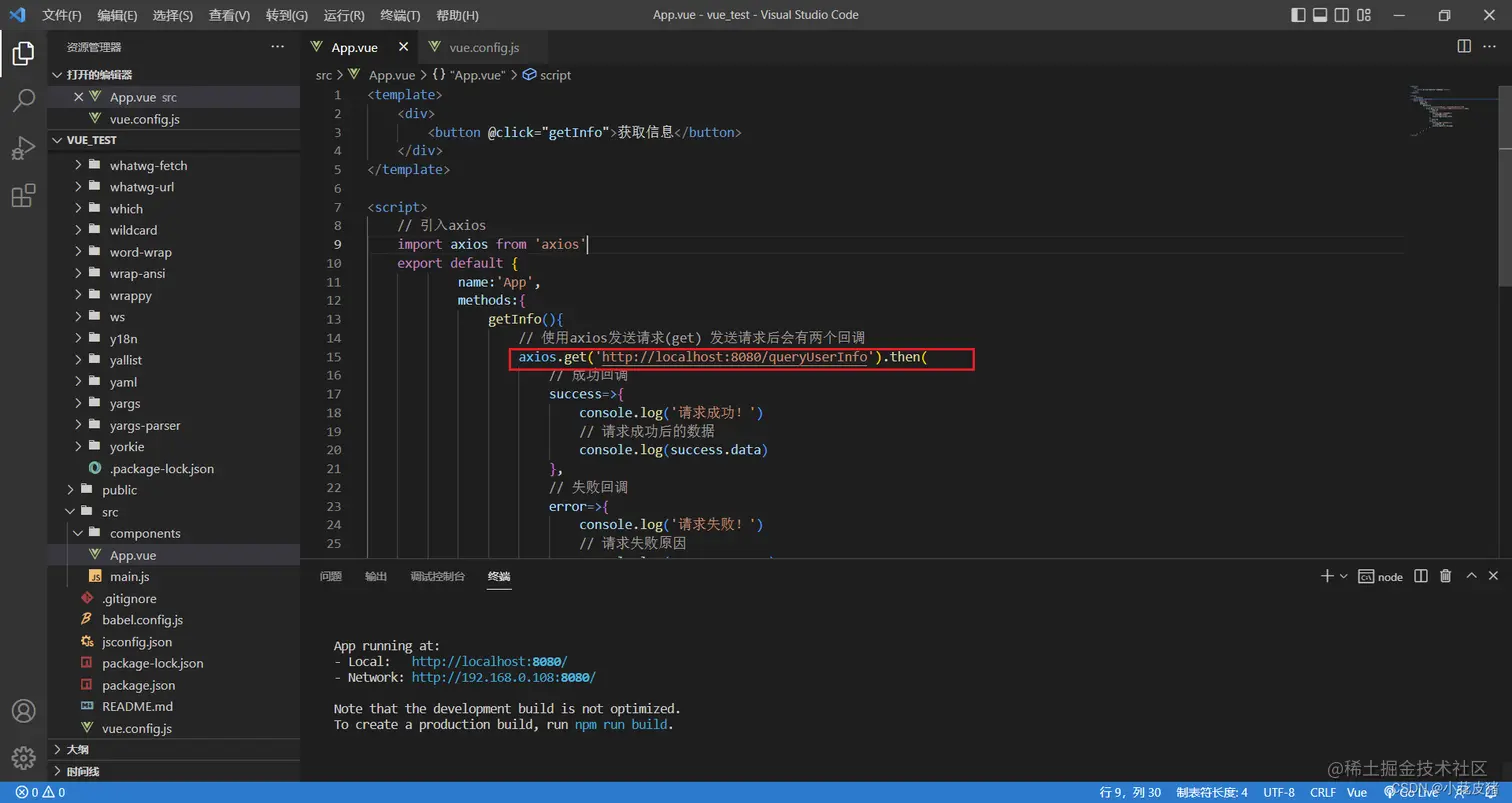Open README.md in the file tree

point(174,706)
